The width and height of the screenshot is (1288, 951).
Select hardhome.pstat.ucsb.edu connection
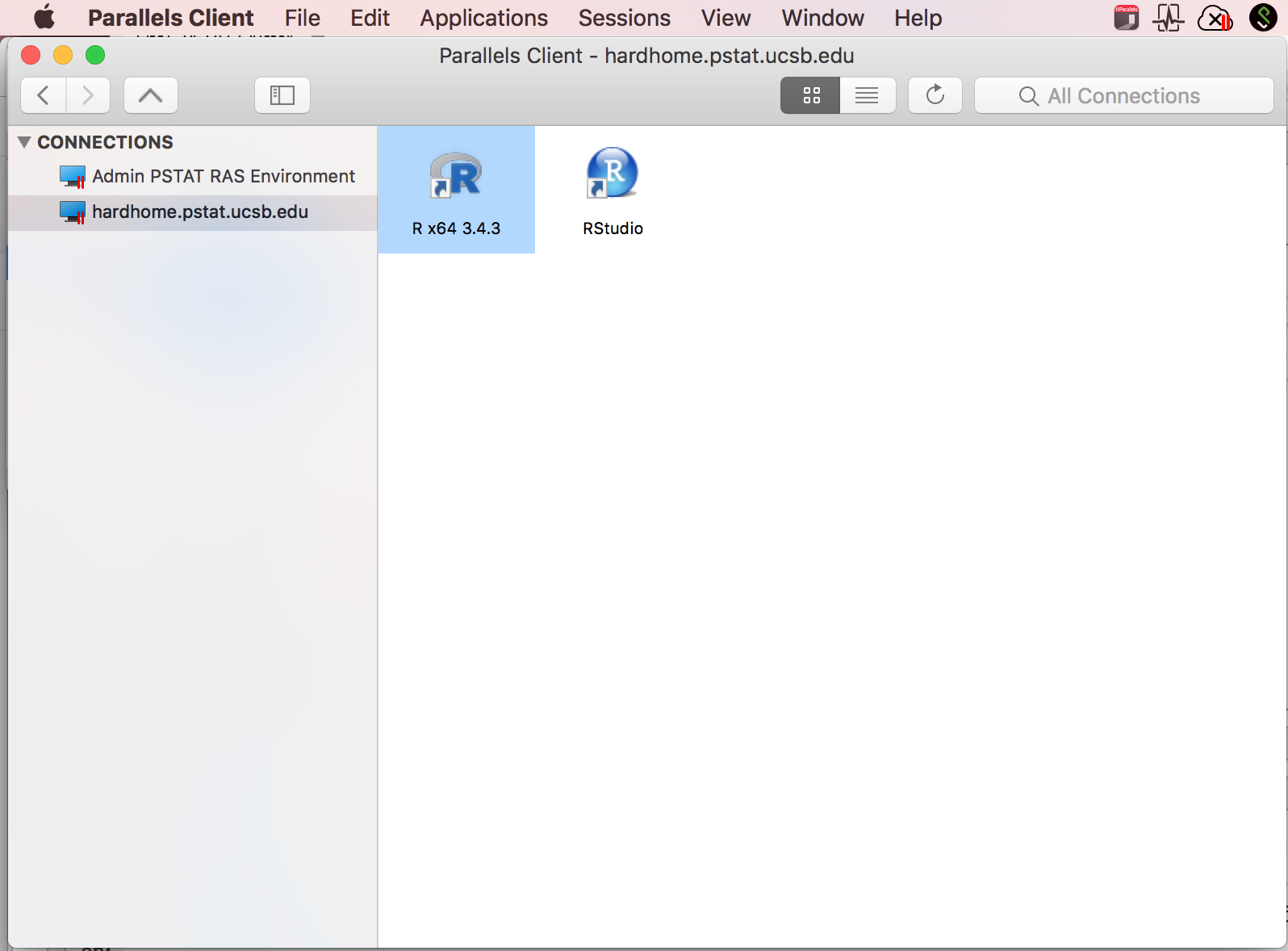point(192,212)
